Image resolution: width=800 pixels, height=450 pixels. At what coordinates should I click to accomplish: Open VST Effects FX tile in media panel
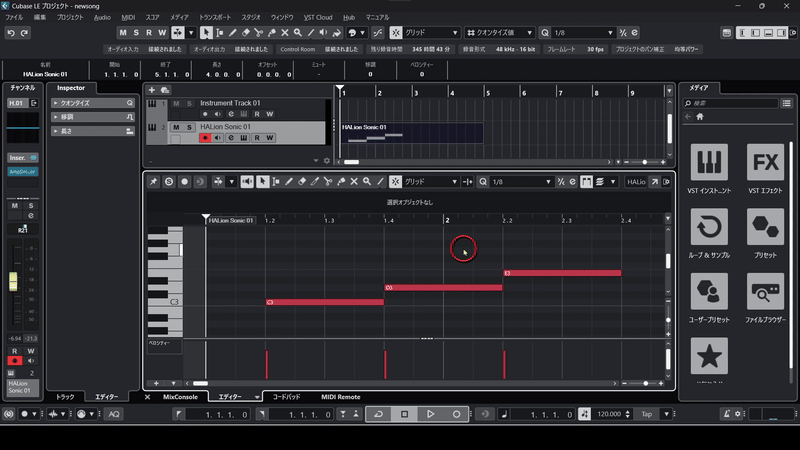click(x=765, y=162)
